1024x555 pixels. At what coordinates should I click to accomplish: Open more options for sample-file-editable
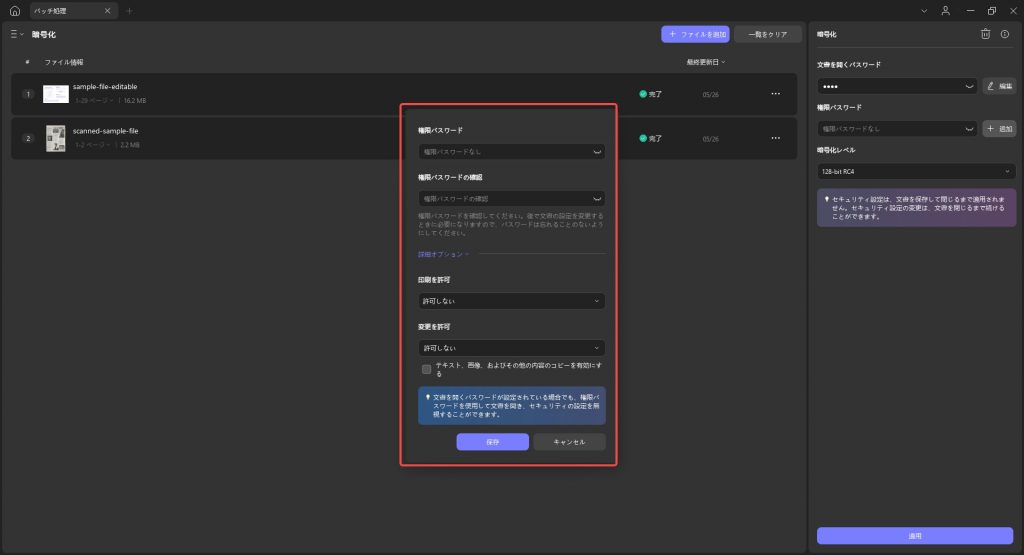775,94
